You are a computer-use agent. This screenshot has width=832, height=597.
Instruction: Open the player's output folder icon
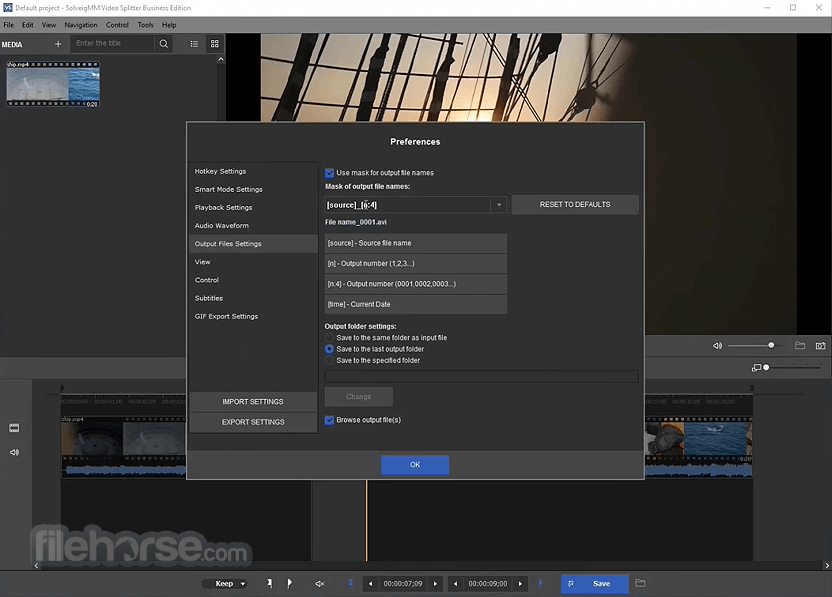click(x=800, y=345)
